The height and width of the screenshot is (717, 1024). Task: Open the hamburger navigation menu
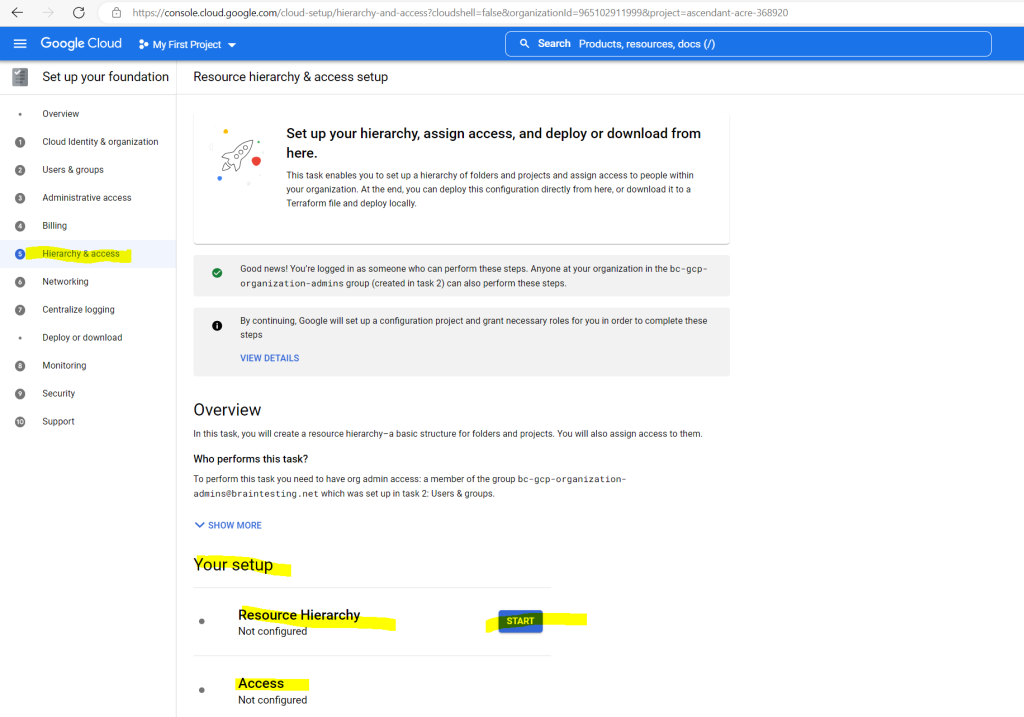(20, 44)
